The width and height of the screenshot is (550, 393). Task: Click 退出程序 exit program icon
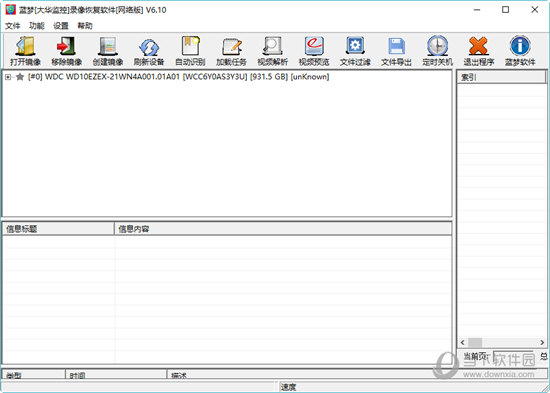[479, 51]
